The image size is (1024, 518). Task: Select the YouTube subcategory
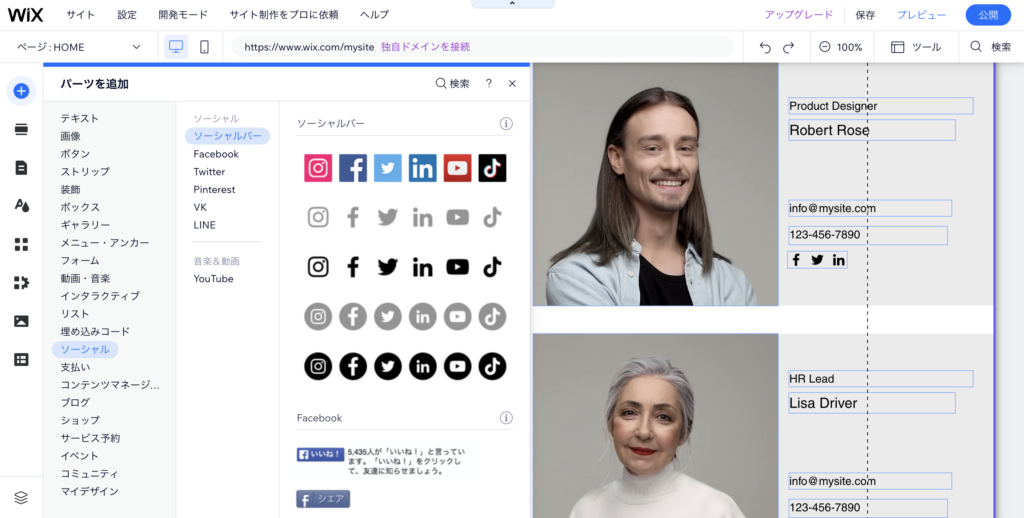click(x=213, y=278)
